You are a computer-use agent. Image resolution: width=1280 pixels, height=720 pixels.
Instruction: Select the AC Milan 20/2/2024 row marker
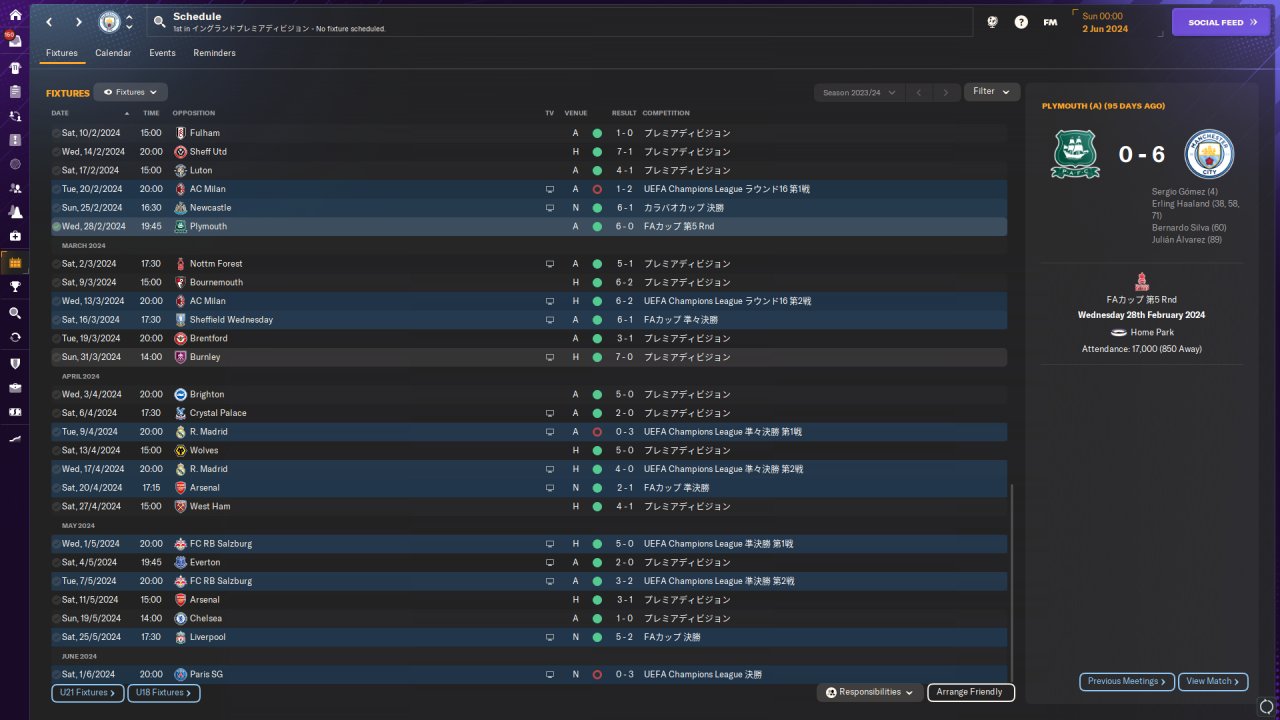point(56,189)
